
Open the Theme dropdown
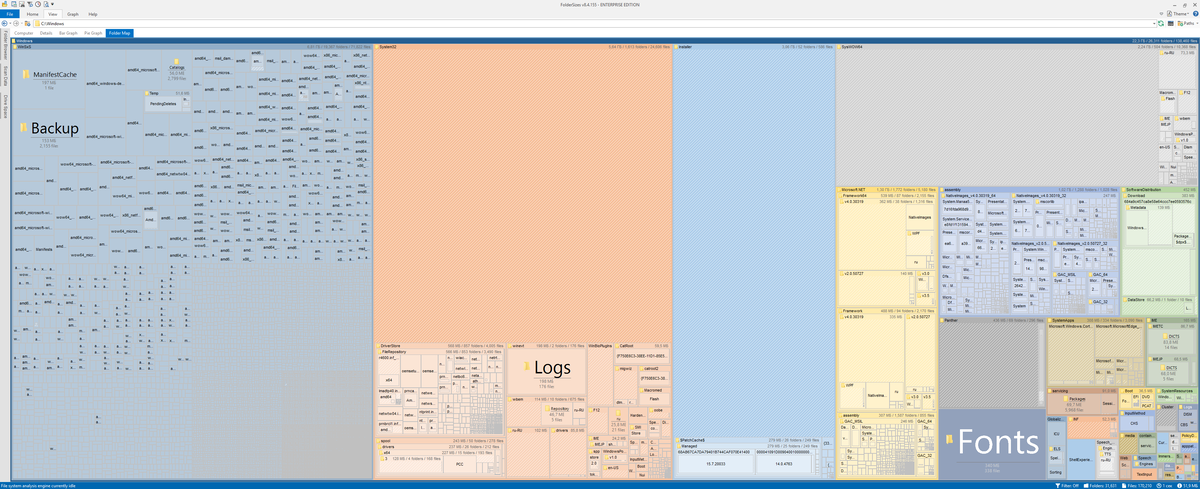pyautogui.click(x=1176, y=14)
